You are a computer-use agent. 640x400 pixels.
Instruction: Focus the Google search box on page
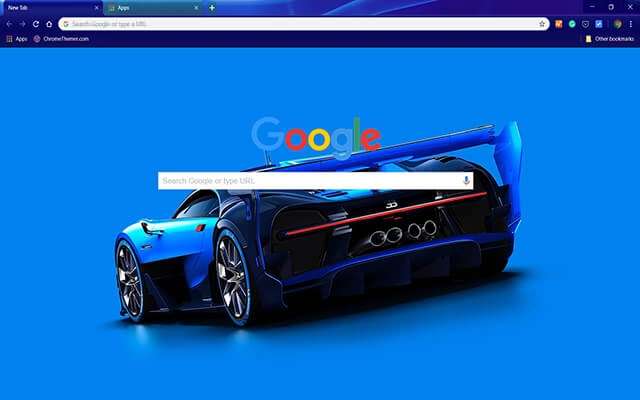[x=316, y=180]
